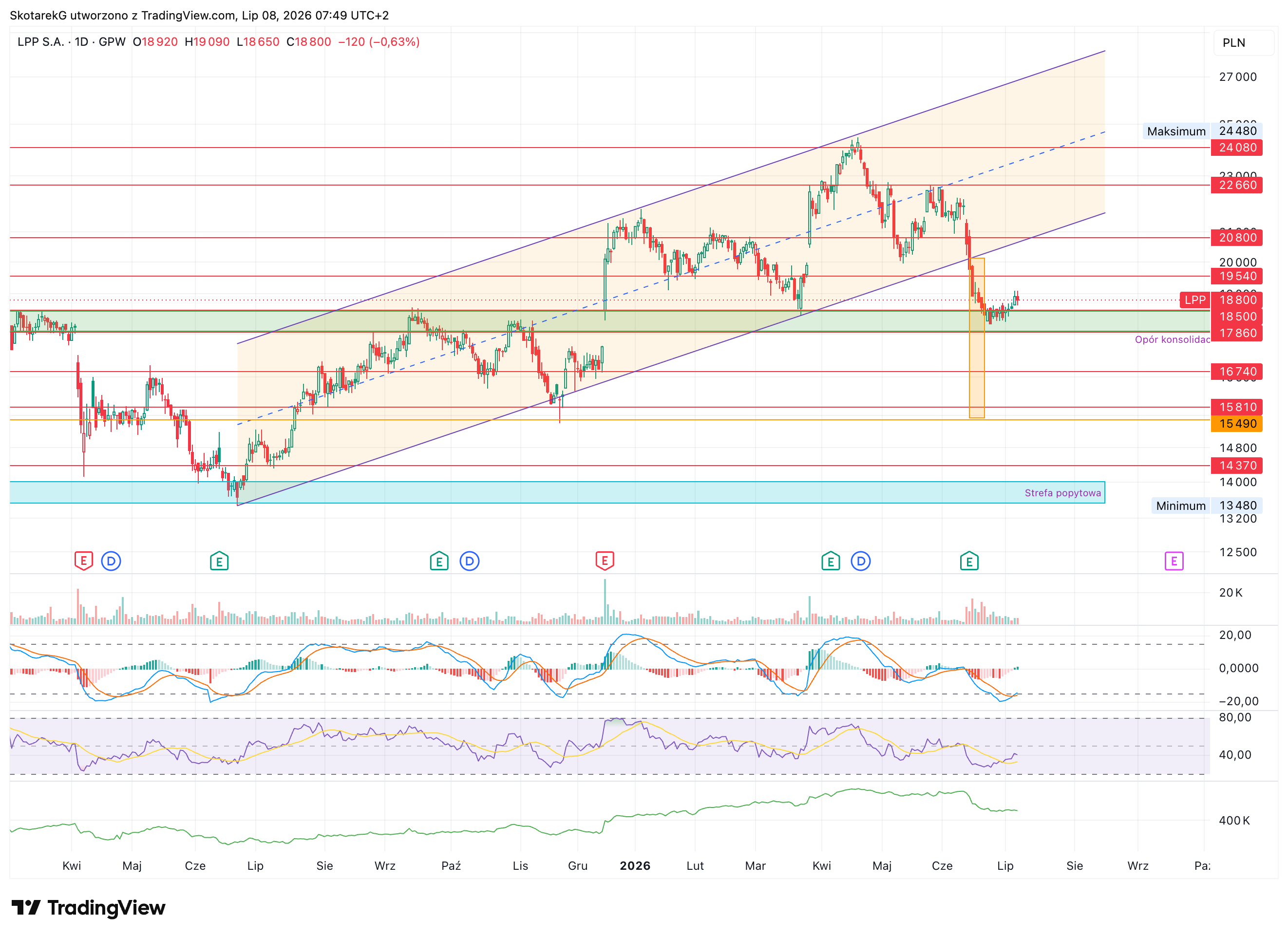
Task: Click the open value O18 920
Action: coord(155,42)
